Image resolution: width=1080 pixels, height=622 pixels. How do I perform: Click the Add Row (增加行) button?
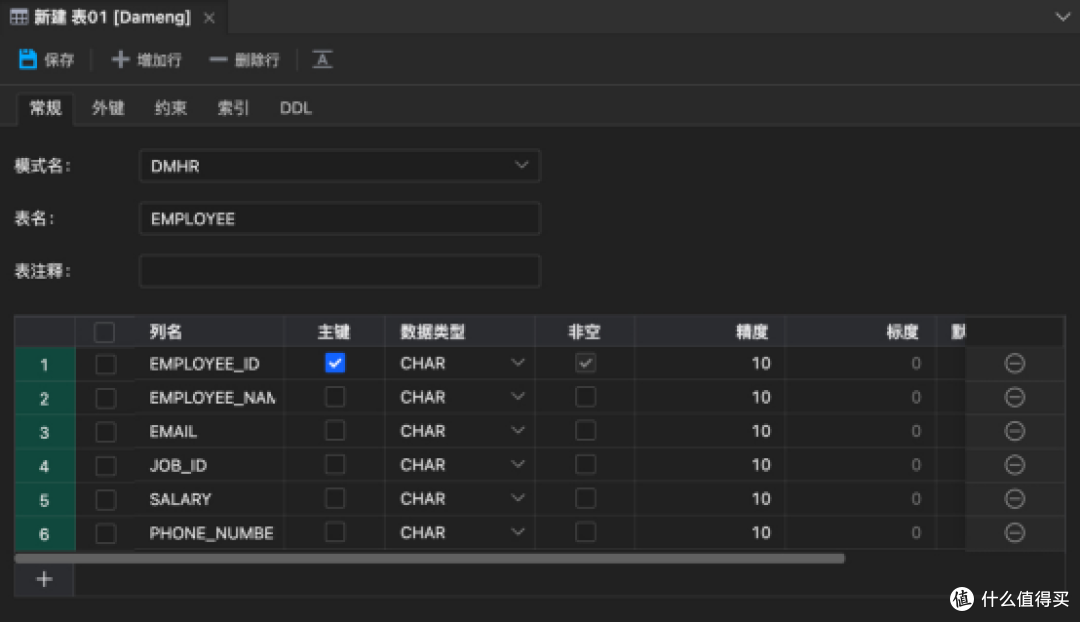click(x=146, y=60)
